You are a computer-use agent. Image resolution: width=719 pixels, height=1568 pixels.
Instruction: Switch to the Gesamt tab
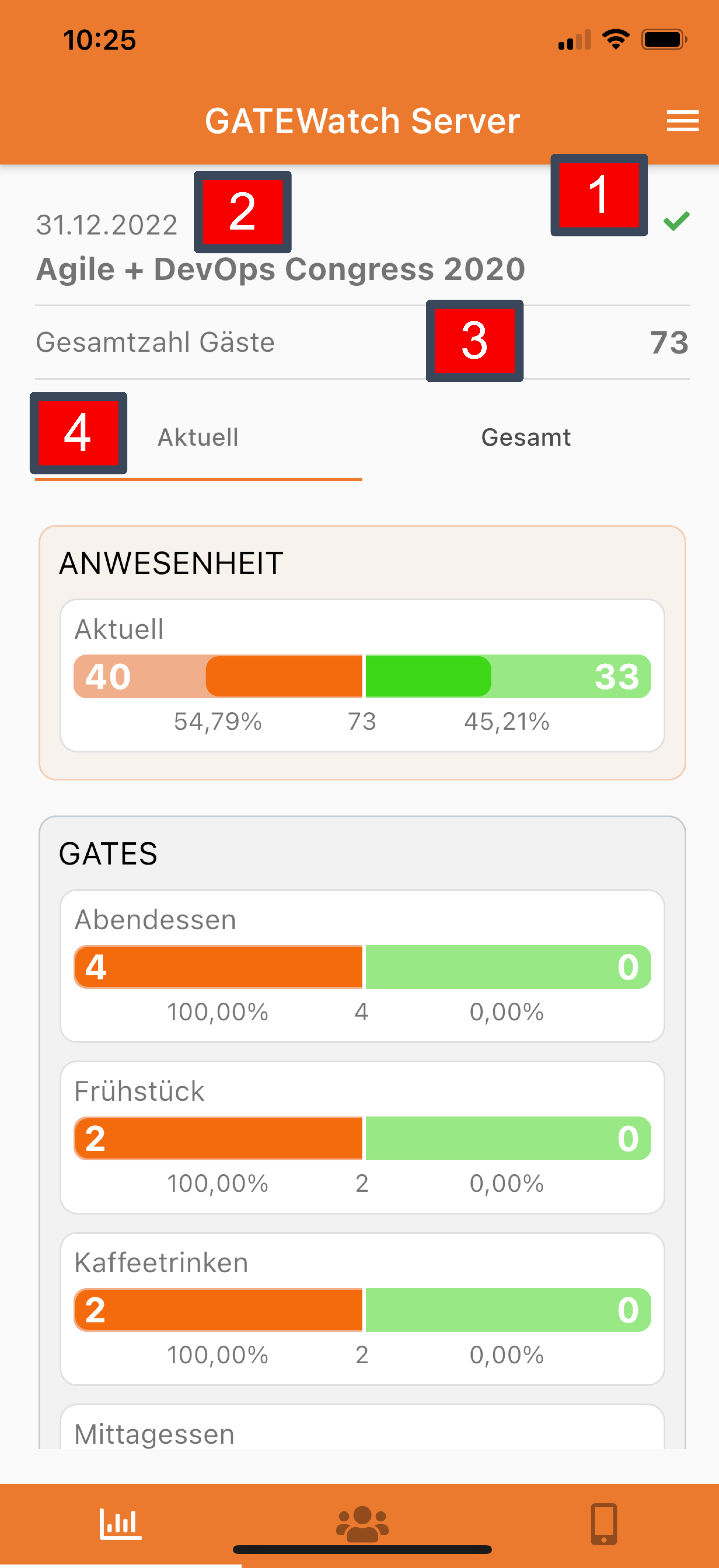(x=526, y=437)
